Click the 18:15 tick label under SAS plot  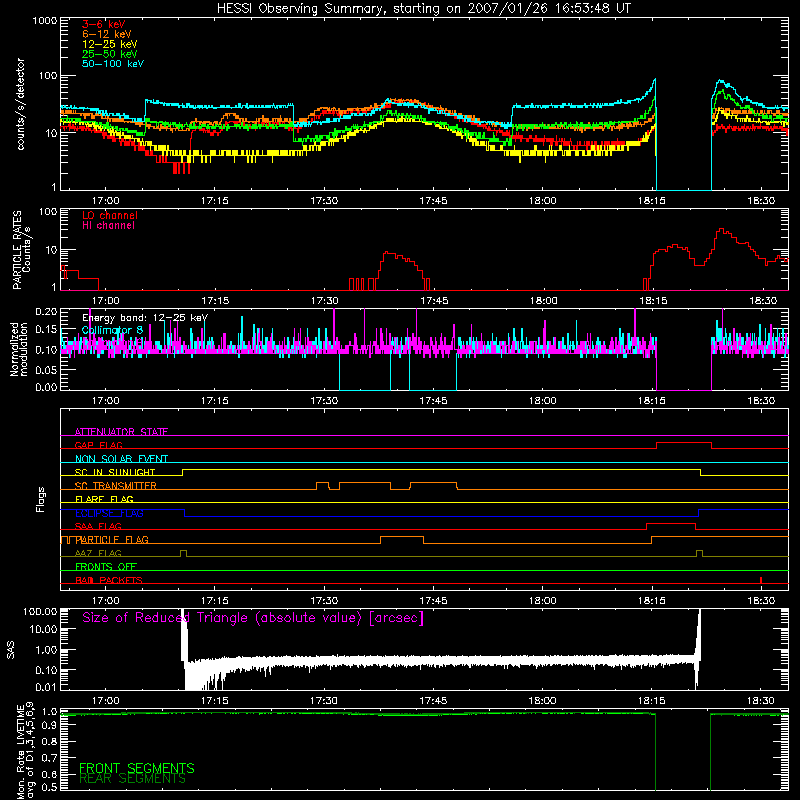pyautogui.click(x=652, y=701)
